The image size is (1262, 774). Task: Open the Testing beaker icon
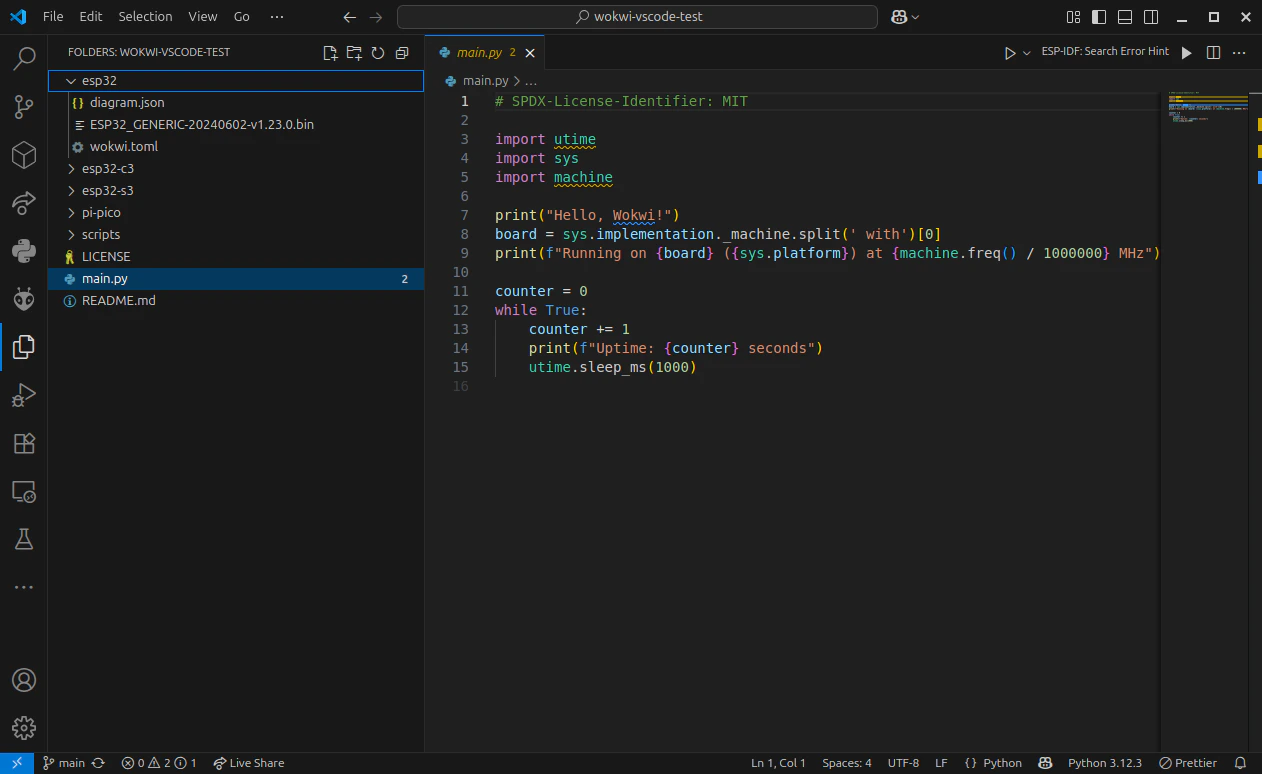[x=24, y=539]
